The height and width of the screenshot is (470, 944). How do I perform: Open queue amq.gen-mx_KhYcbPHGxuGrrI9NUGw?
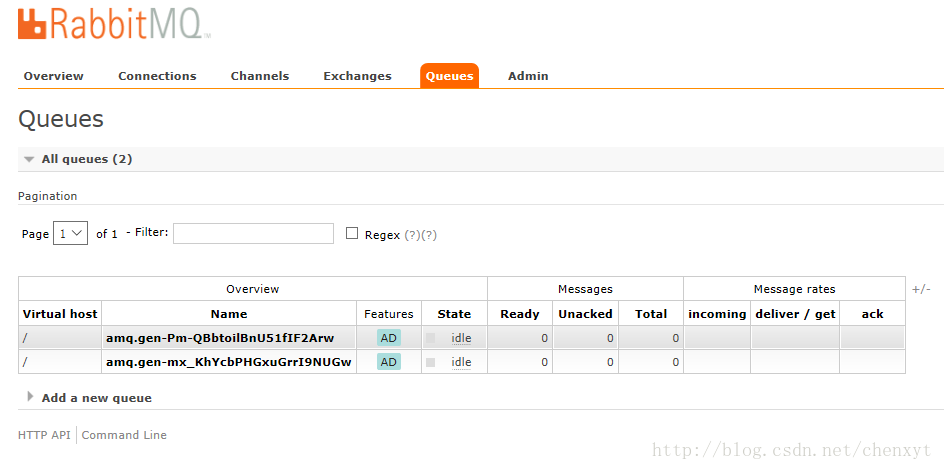click(x=229, y=362)
